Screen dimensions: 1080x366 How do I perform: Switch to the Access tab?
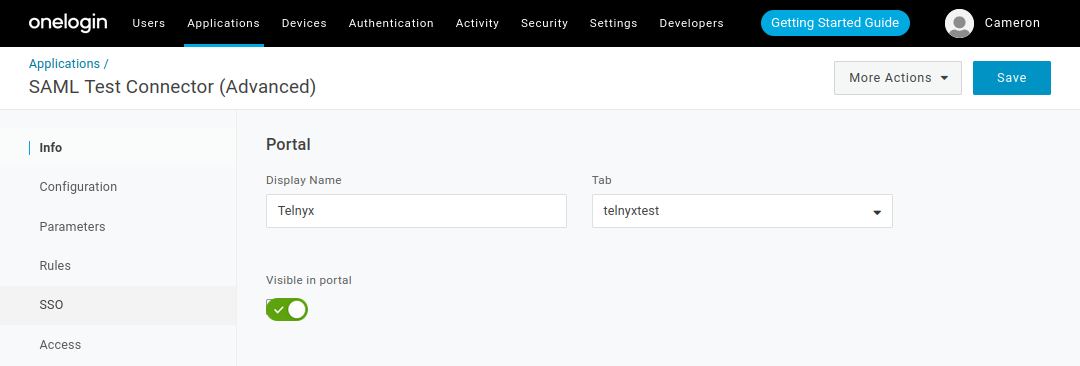[x=118, y=345]
